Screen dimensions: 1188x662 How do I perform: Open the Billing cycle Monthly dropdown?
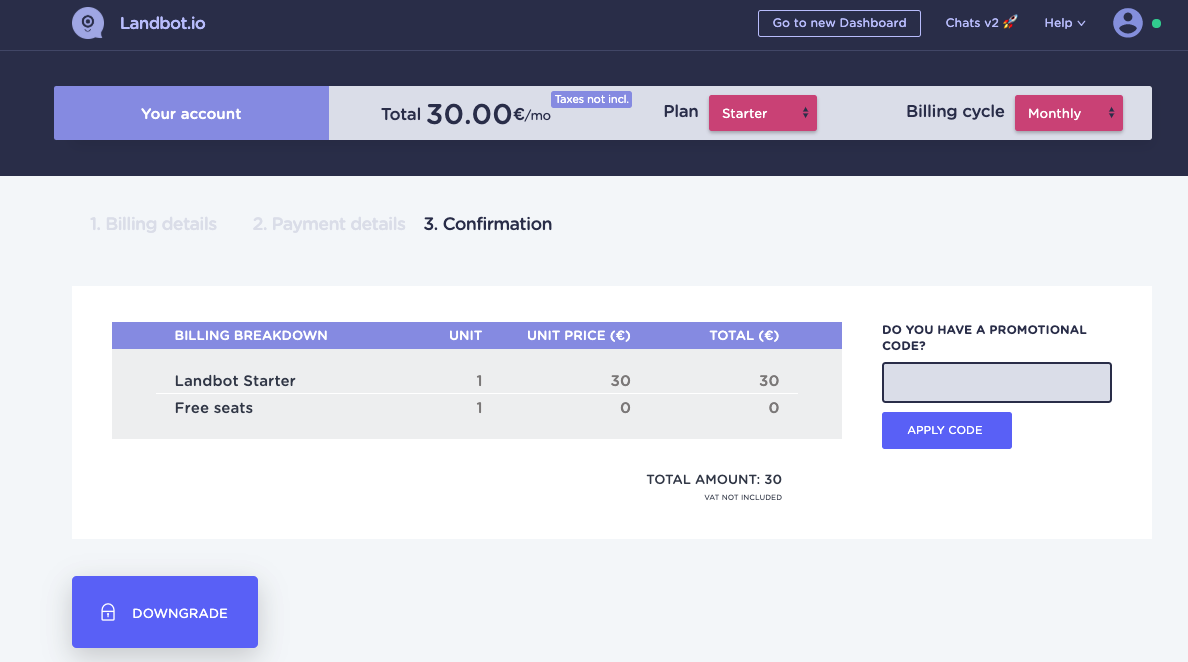coord(1068,113)
